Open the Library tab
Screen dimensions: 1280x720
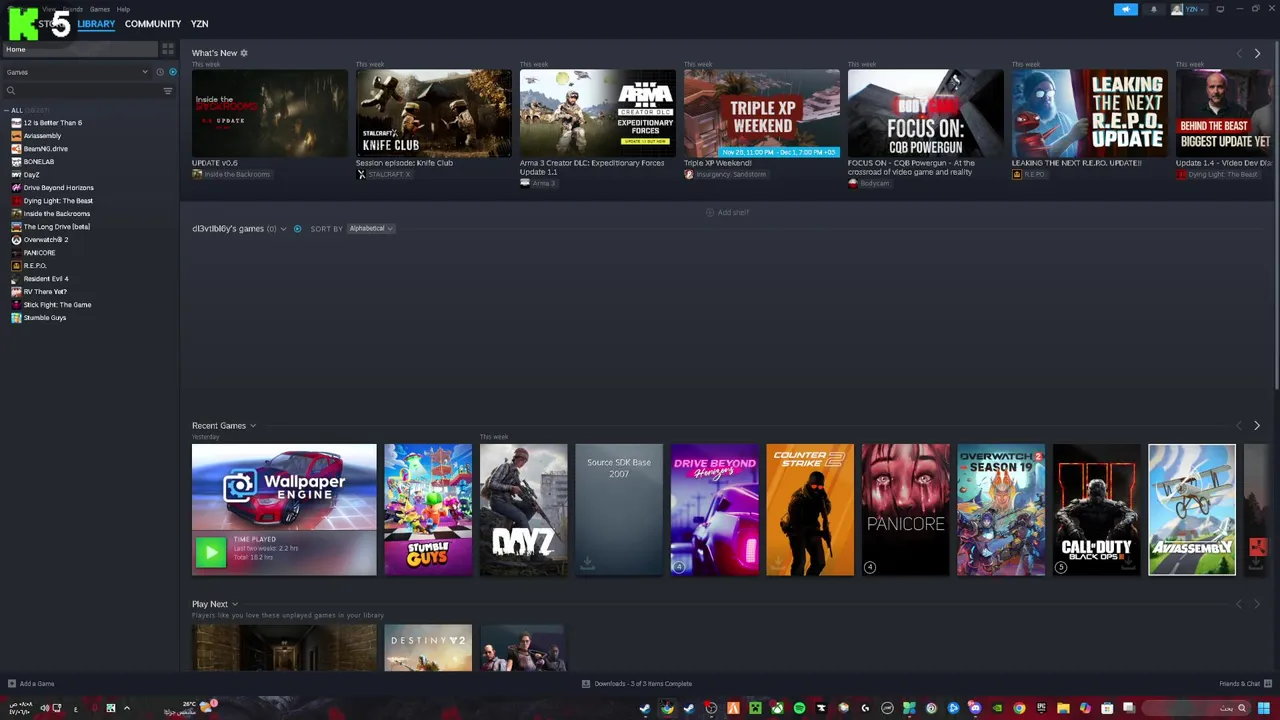[96, 24]
